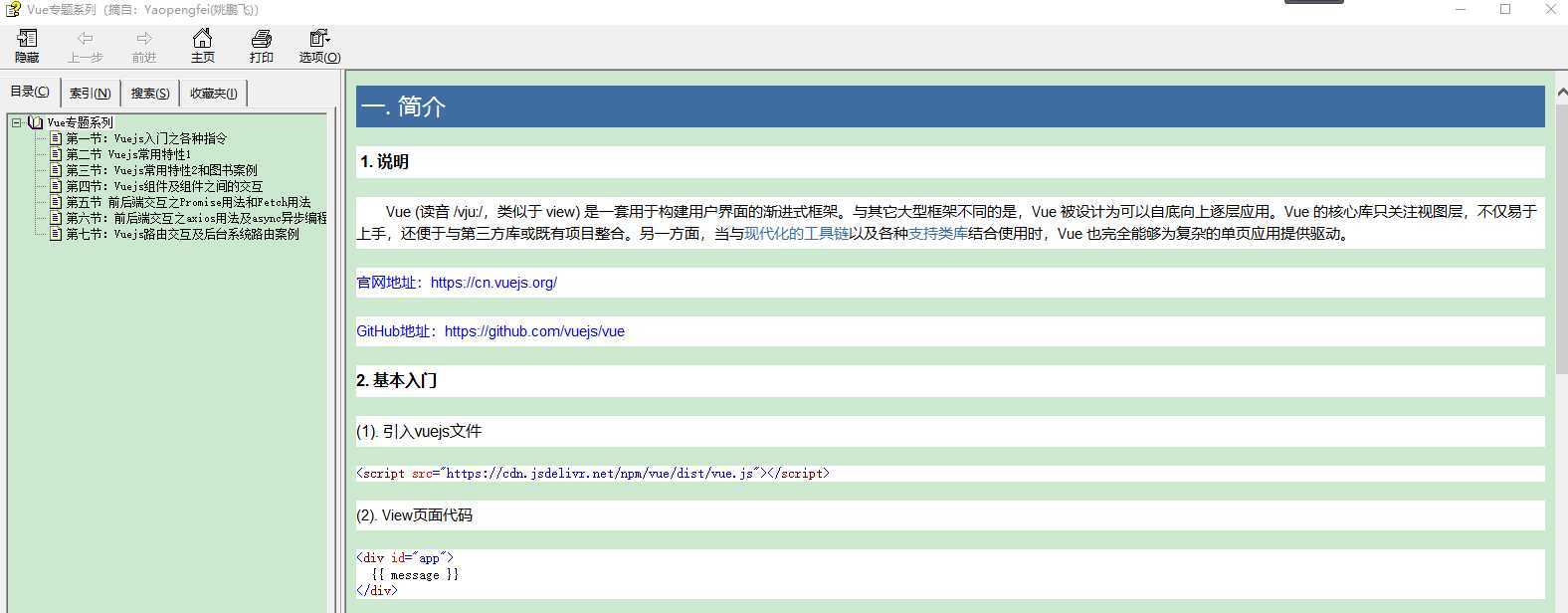Click the (1). 引入vuejs文件 text
The height and width of the screenshot is (613, 1568).
(419, 432)
